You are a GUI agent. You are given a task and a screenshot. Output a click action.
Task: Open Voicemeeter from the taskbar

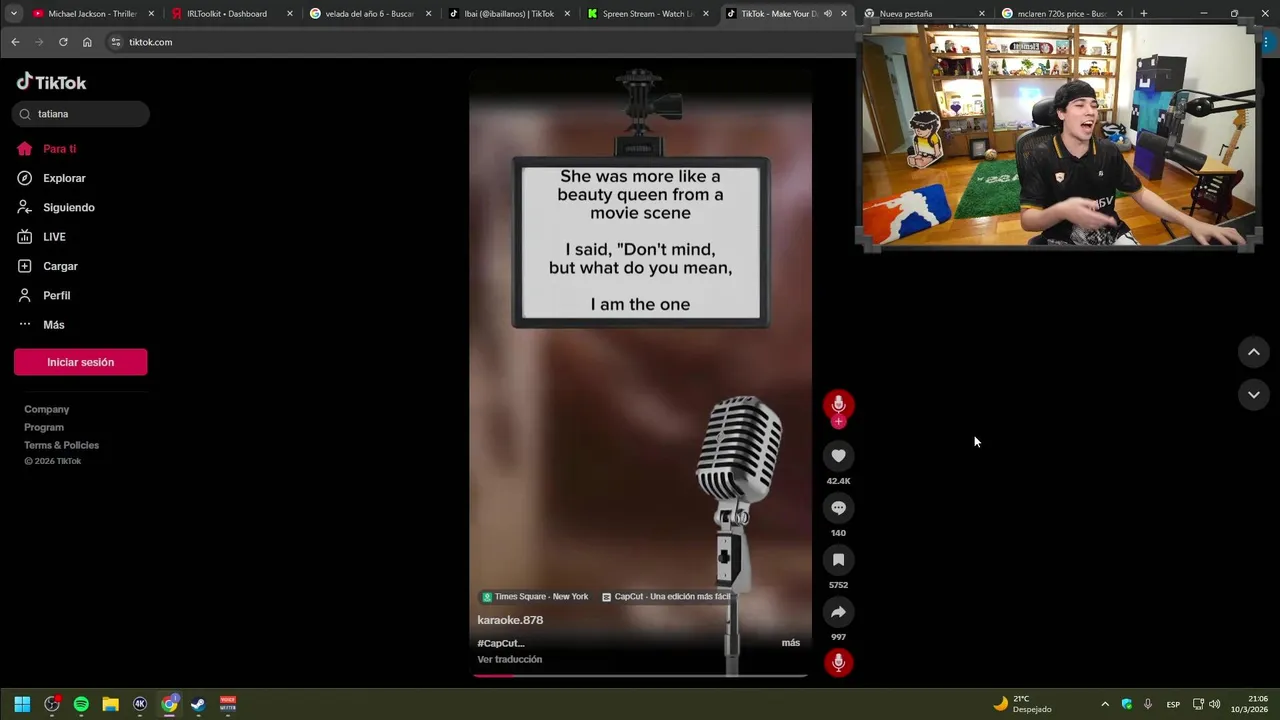(x=228, y=704)
